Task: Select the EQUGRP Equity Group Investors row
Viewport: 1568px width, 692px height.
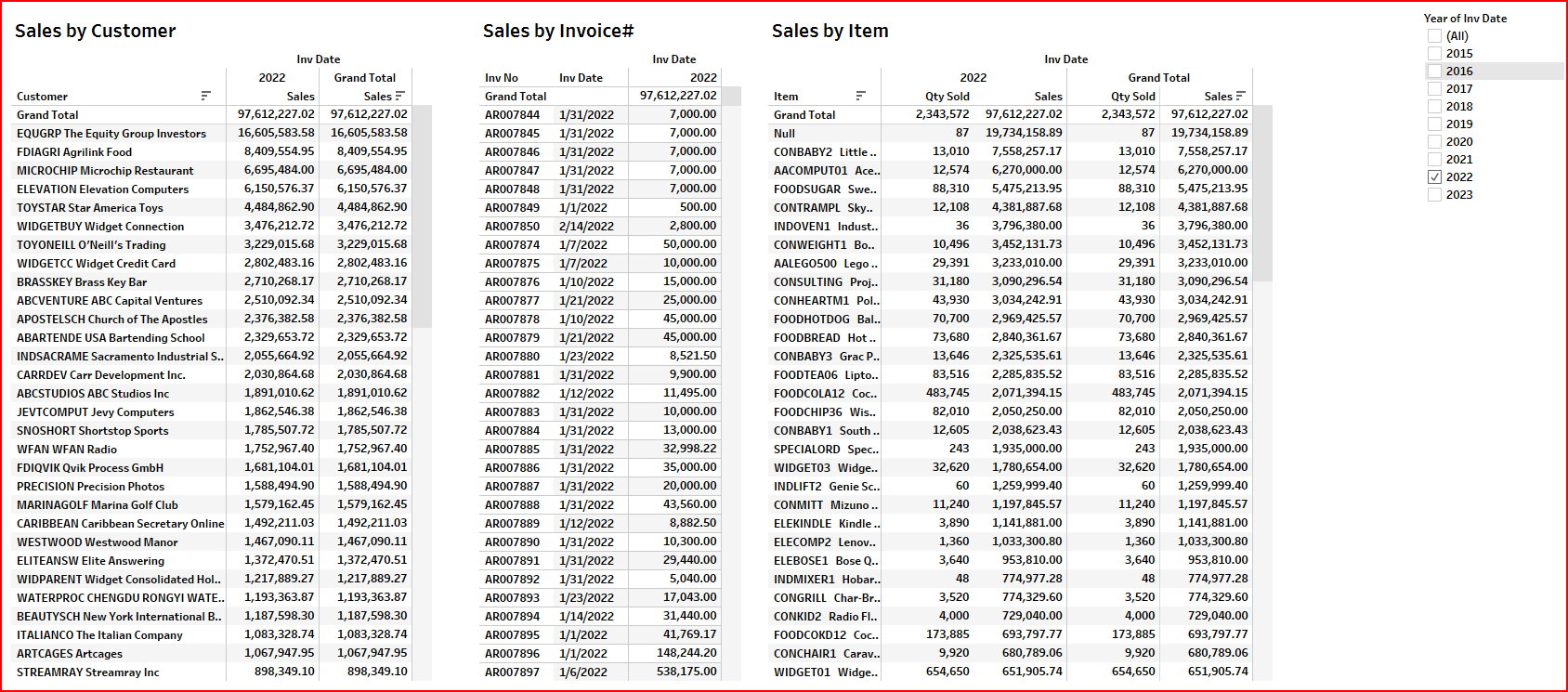Action: 111,134
